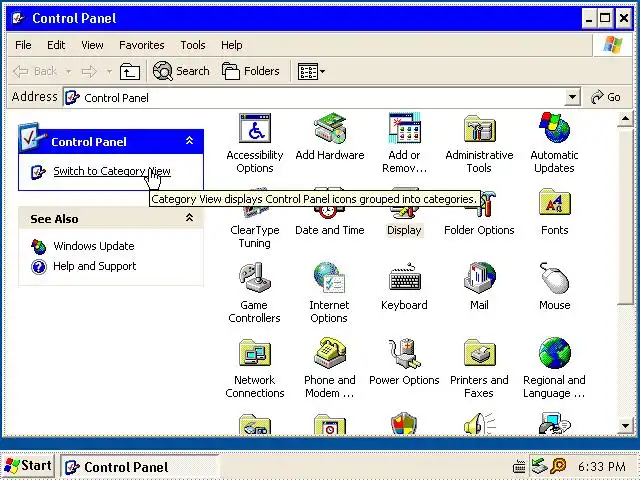Click the Control Panel title bar icon

coord(19,18)
